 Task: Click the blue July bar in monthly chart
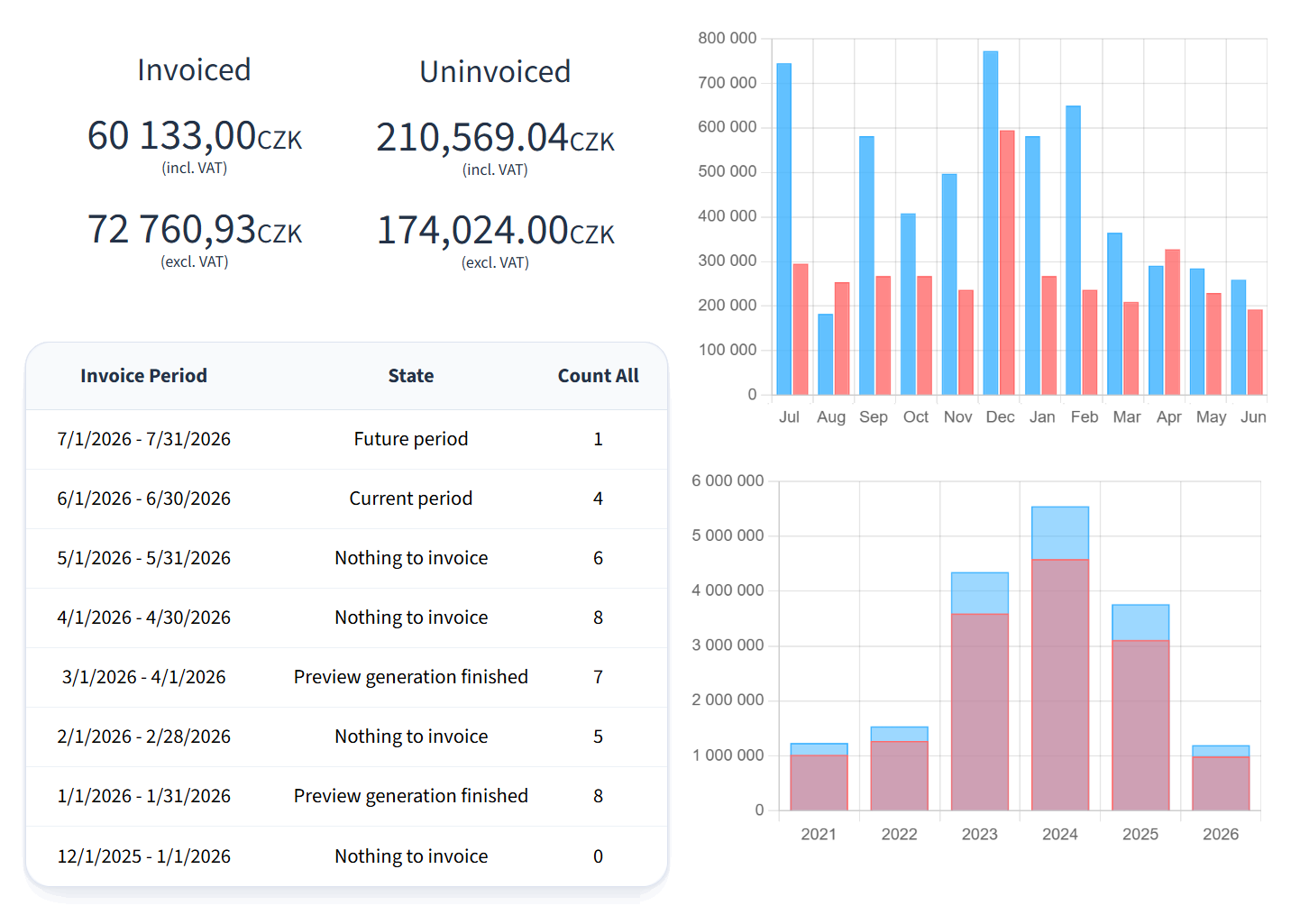pyautogui.click(x=784, y=229)
